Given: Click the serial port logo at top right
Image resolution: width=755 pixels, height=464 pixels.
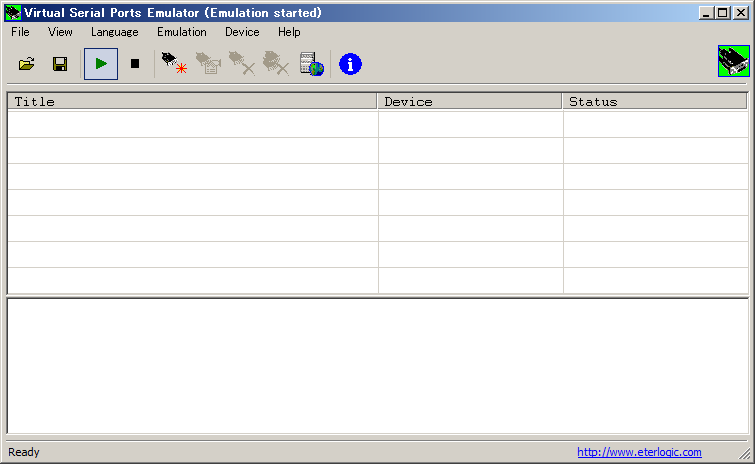Looking at the screenshot, I should point(733,61).
